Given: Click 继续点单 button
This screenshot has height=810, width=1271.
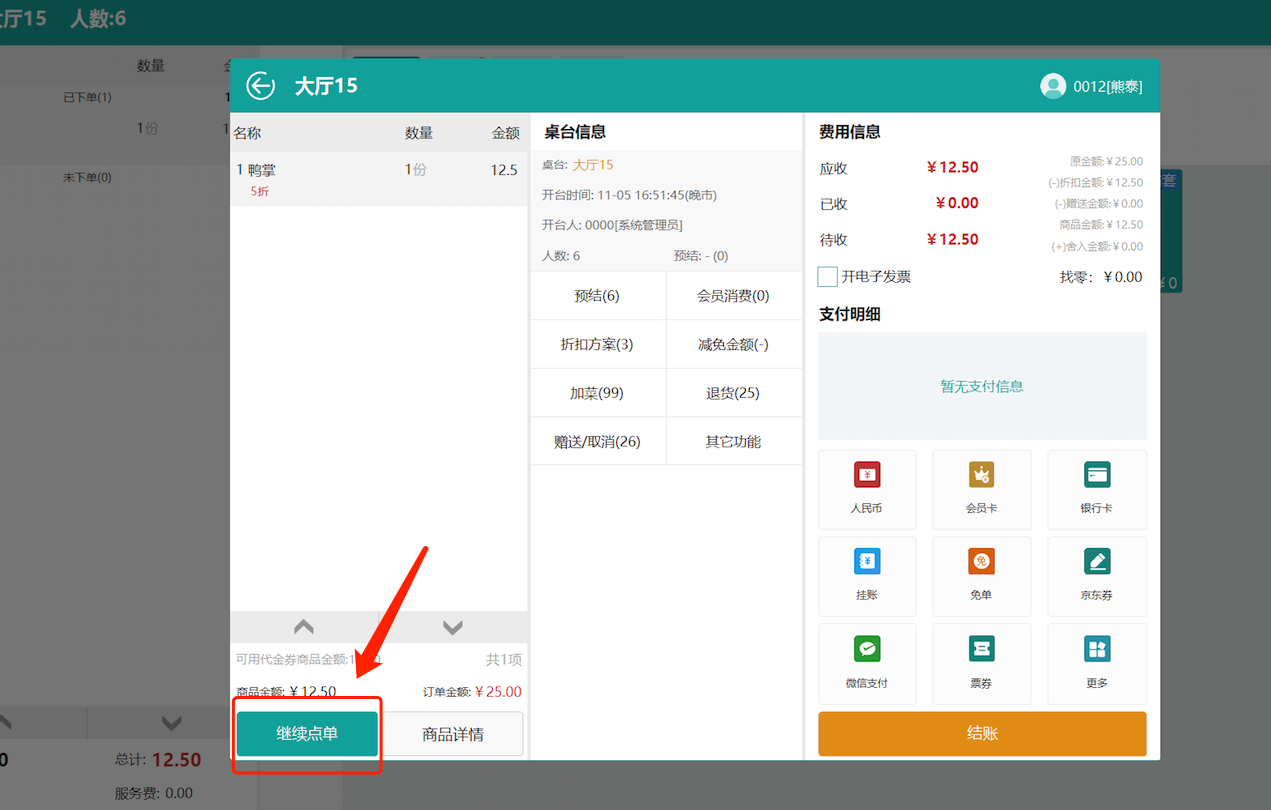Looking at the screenshot, I should 307,734.
